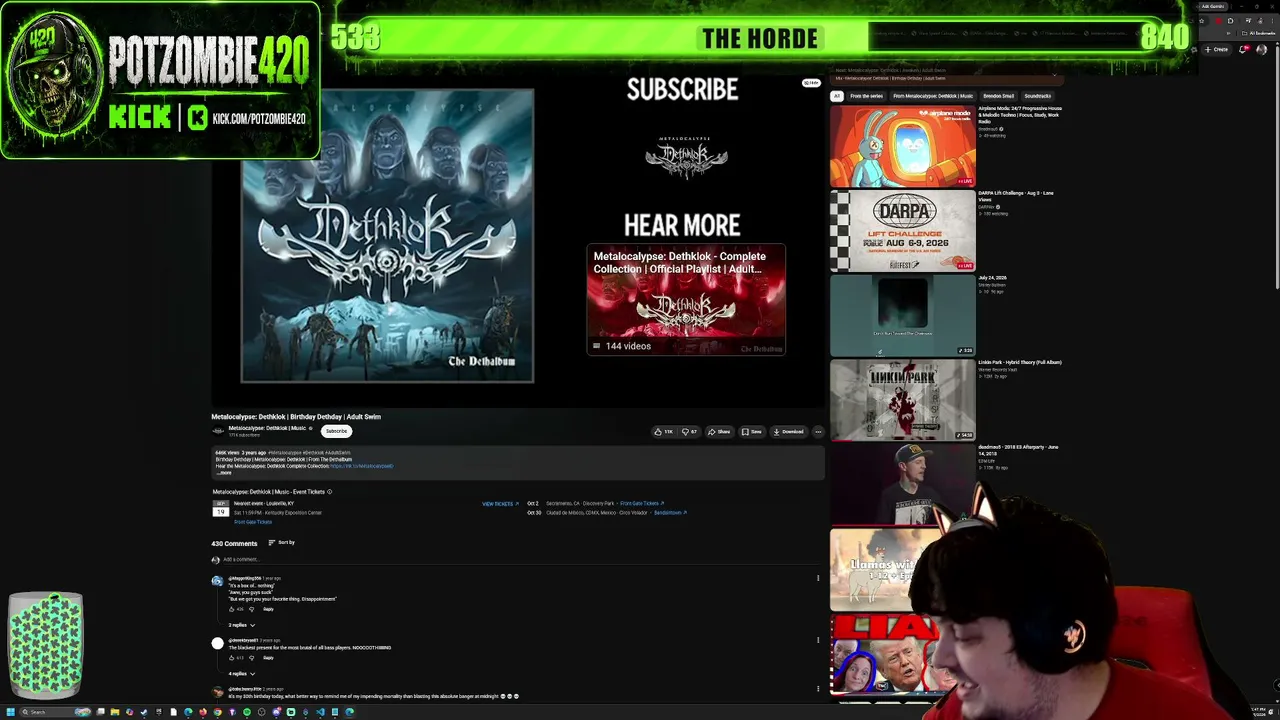Open Visual Studio Code from the taskbar
This screenshot has width=1280, height=720.
click(320, 712)
